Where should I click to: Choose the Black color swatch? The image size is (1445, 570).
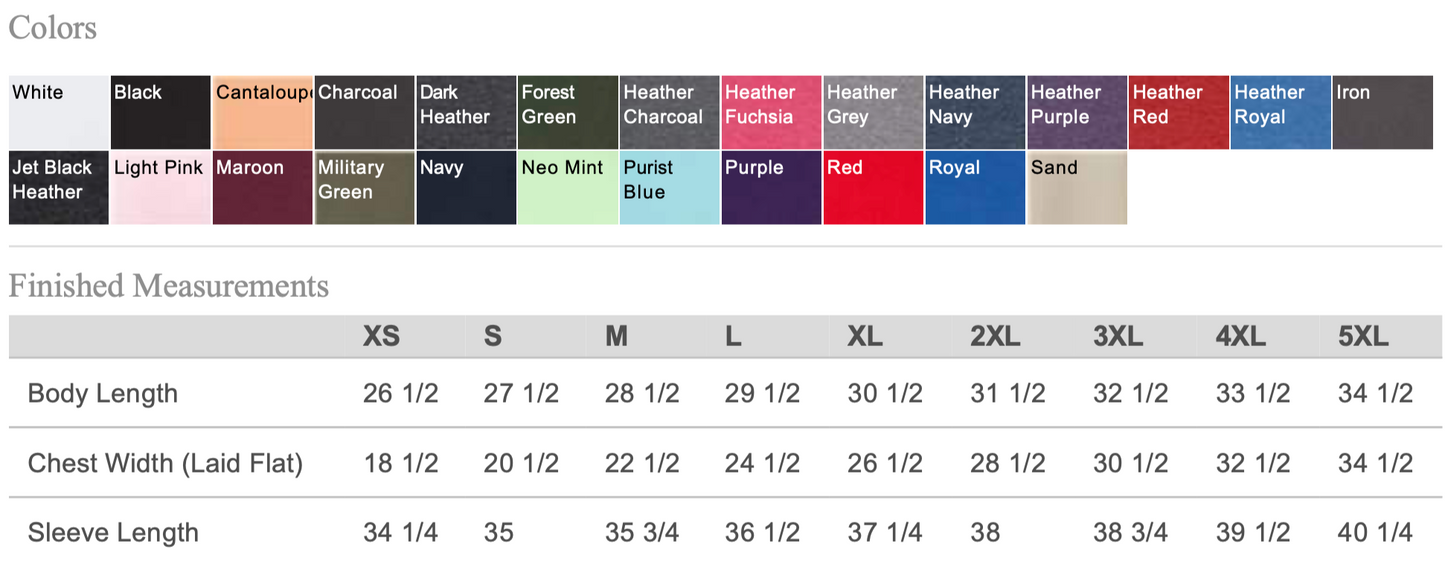(x=161, y=113)
